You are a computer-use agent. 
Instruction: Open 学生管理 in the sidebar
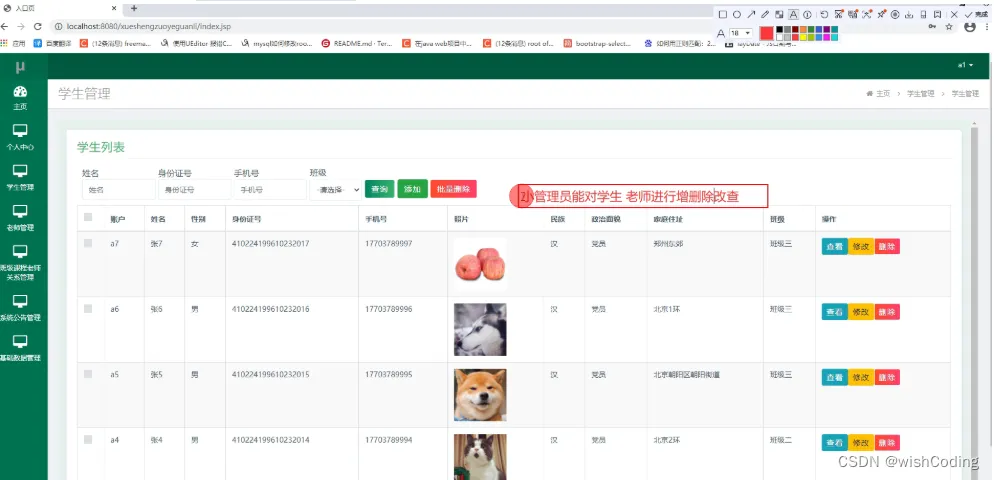point(20,178)
